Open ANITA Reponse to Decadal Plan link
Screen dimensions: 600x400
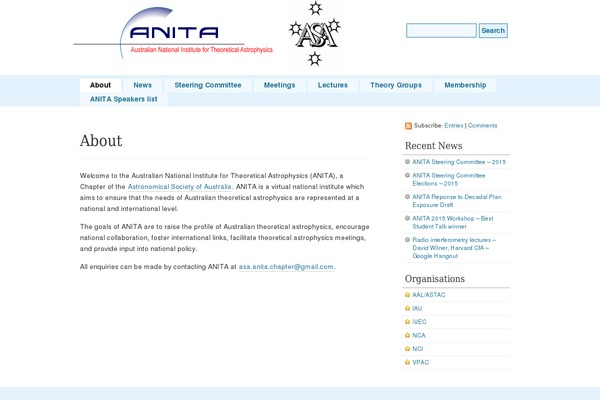click(457, 201)
